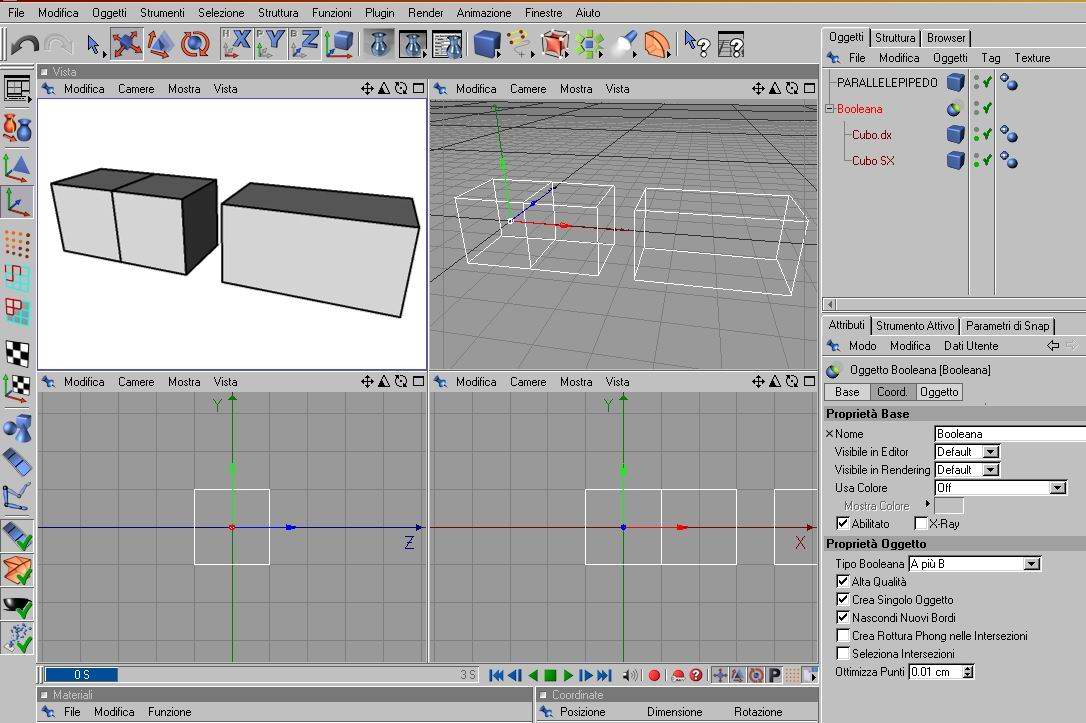The width and height of the screenshot is (1086, 723).
Task: Uncheck Crea Singolo Oggetto
Action: [843, 599]
